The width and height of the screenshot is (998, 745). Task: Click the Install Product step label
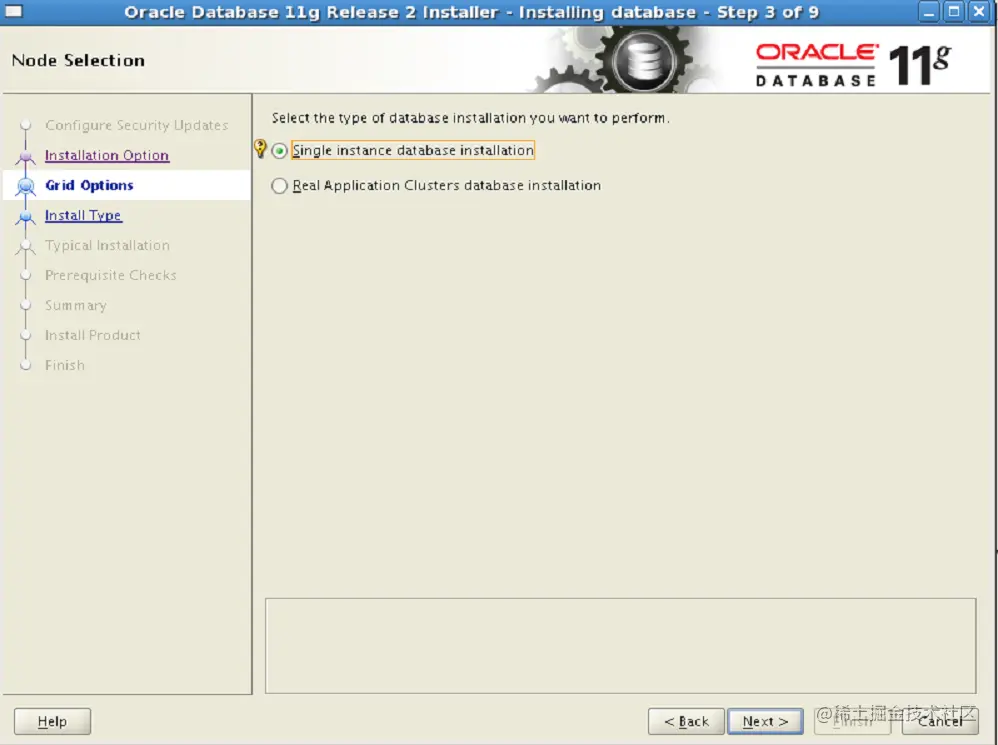tap(93, 335)
